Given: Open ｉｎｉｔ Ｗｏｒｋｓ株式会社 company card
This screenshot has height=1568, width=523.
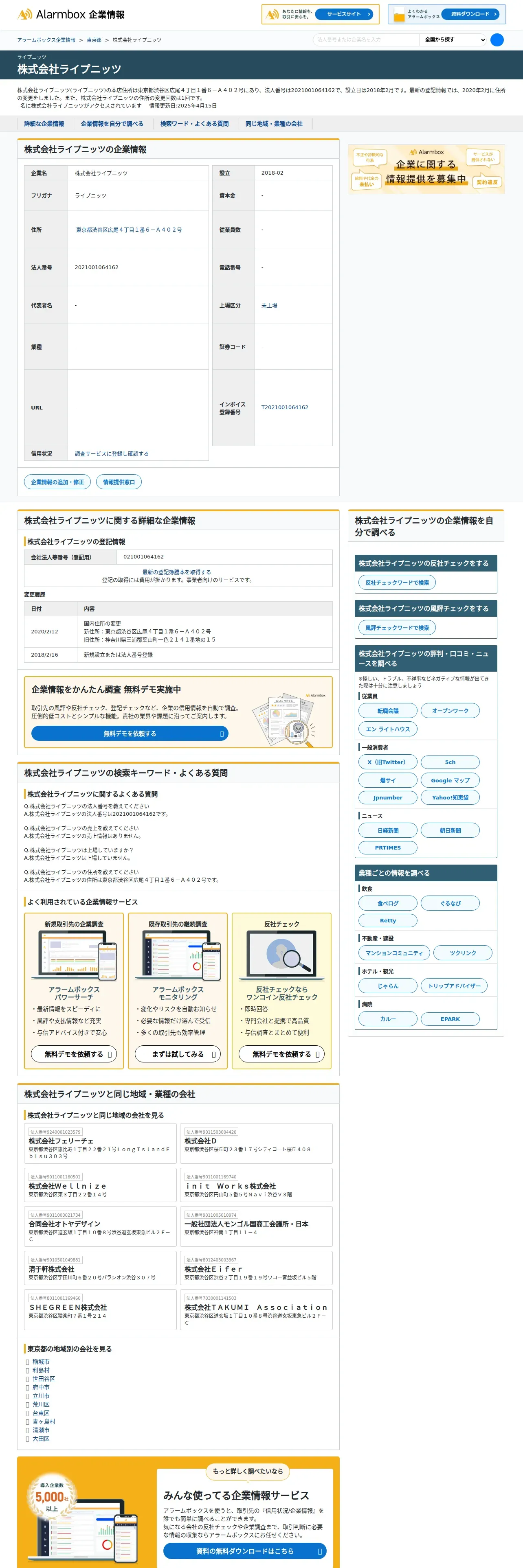Looking at the screenshot, I should (x=256, y=1185).
